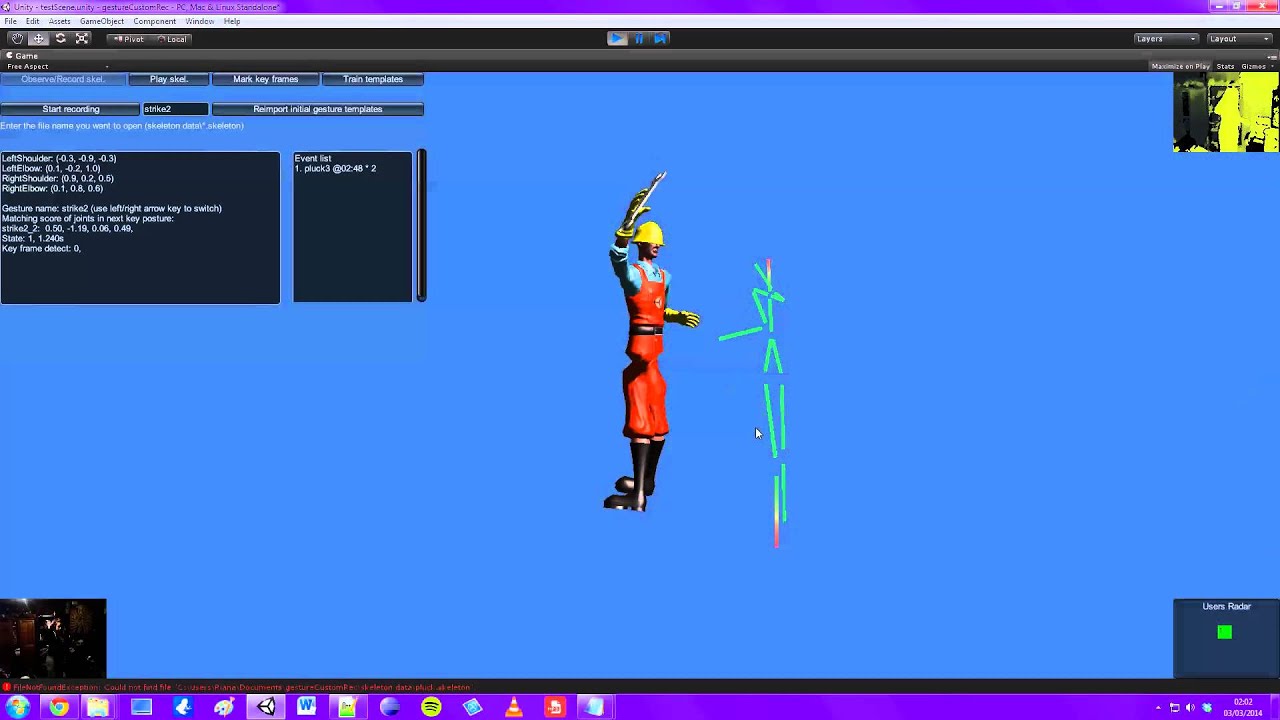Click the green user marker in Users Radar
The width and height of the screenshot is (1280, 720).
[x=1225, y=632]
